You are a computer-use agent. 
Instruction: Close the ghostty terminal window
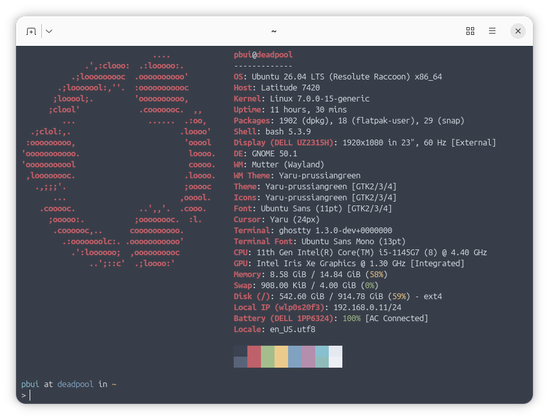pos(518,31)
